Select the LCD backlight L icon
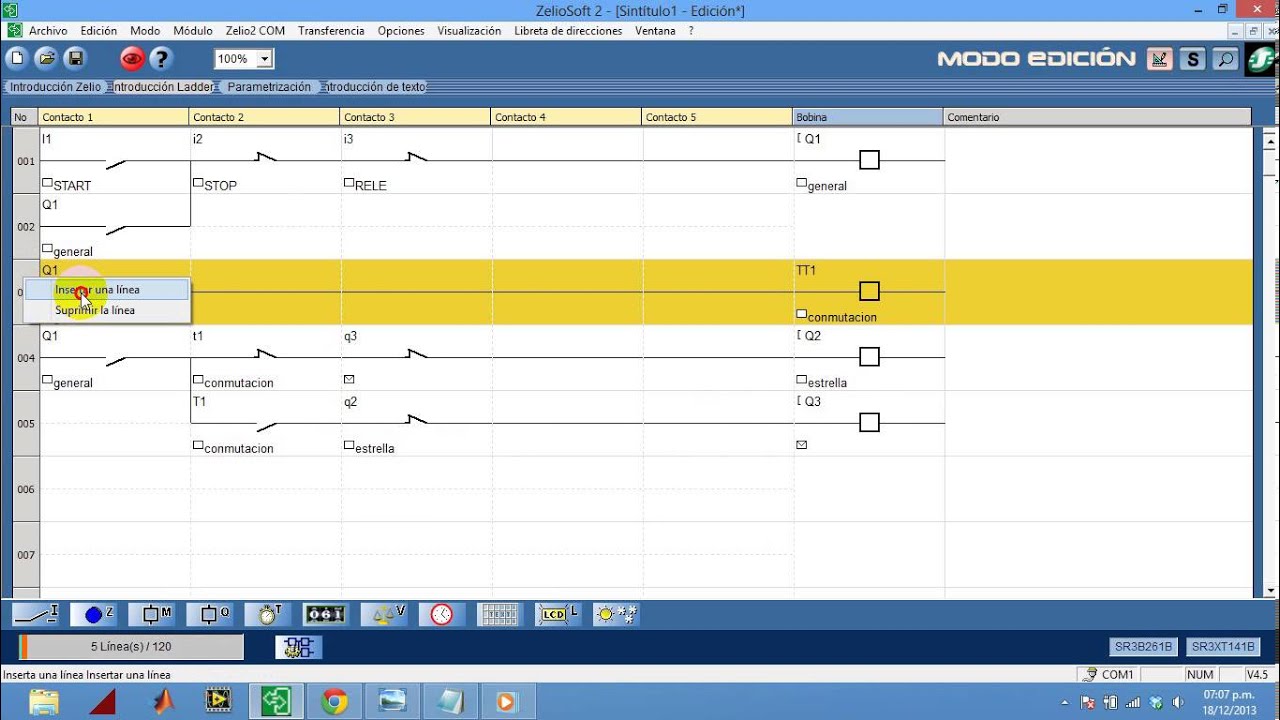 point(557,614)
